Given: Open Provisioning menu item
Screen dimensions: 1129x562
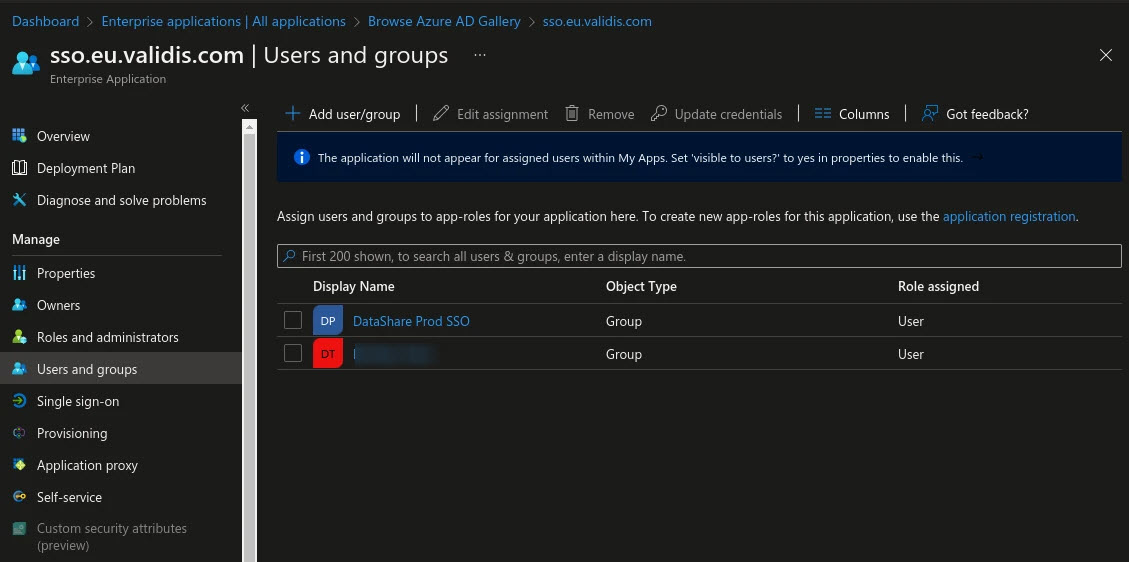Looking at the screenshot, I should pos(72,433).
